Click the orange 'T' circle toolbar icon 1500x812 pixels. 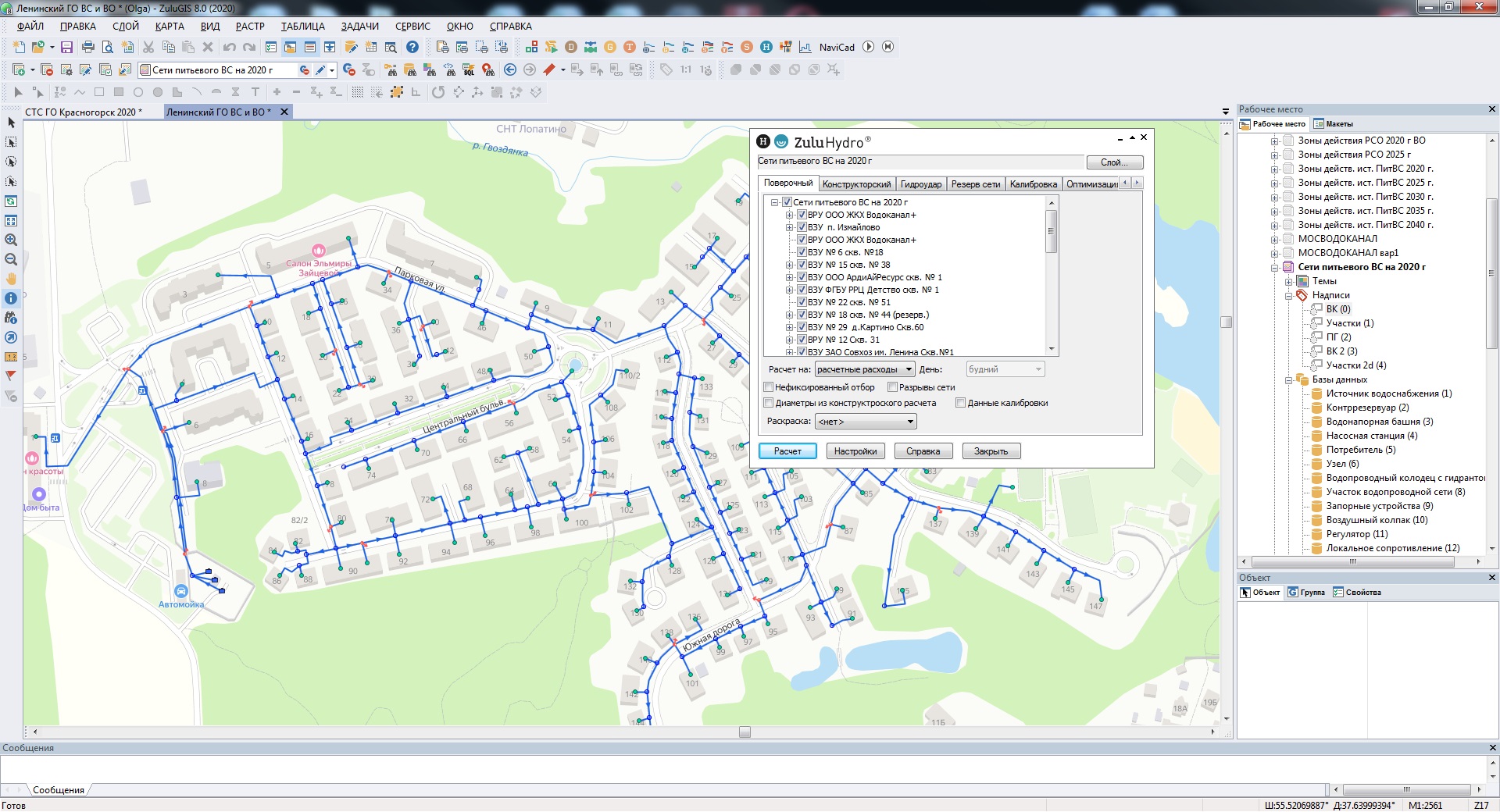point(630,47)
